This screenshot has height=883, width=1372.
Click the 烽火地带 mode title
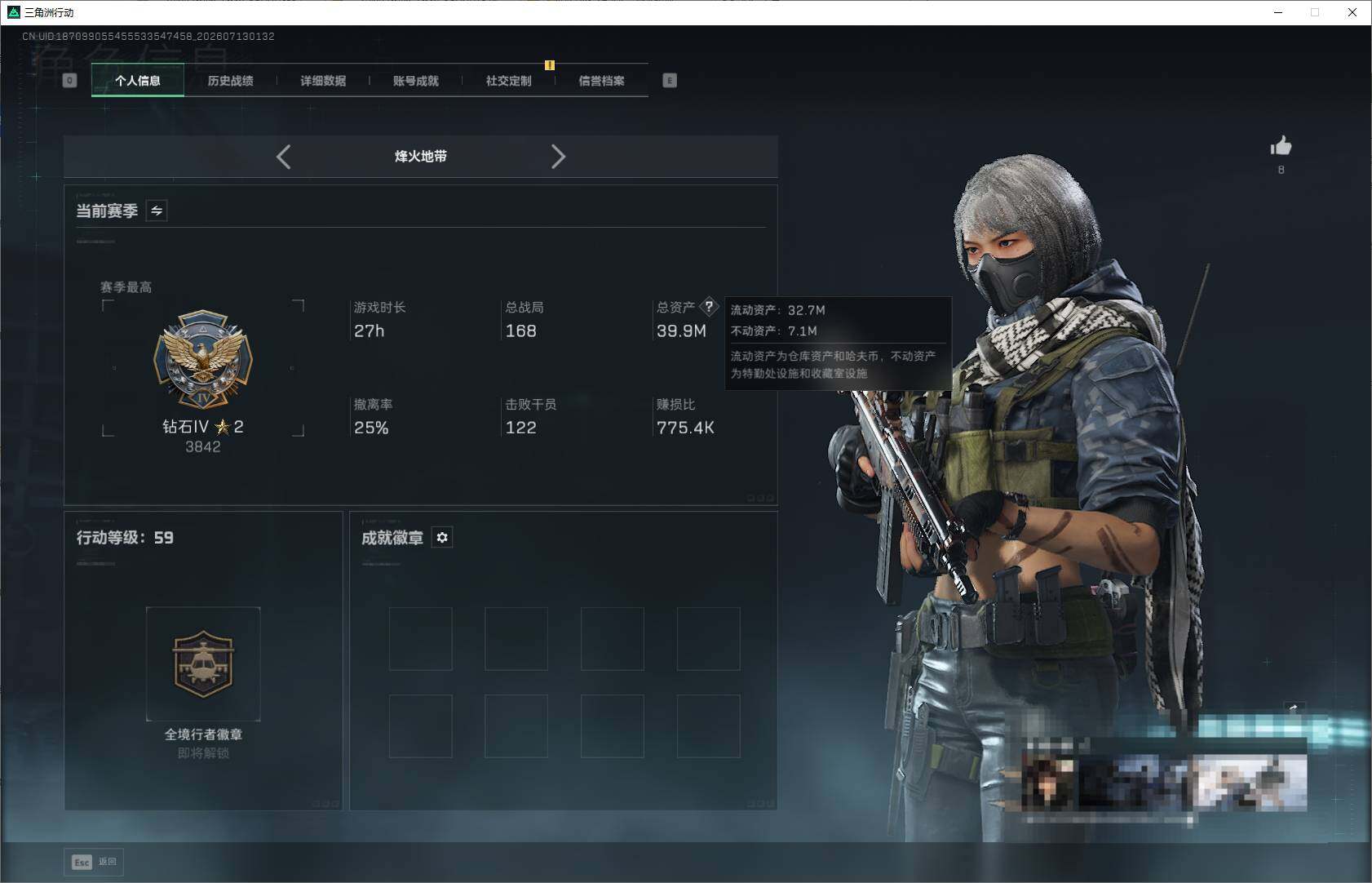click(x=421, y=156)
